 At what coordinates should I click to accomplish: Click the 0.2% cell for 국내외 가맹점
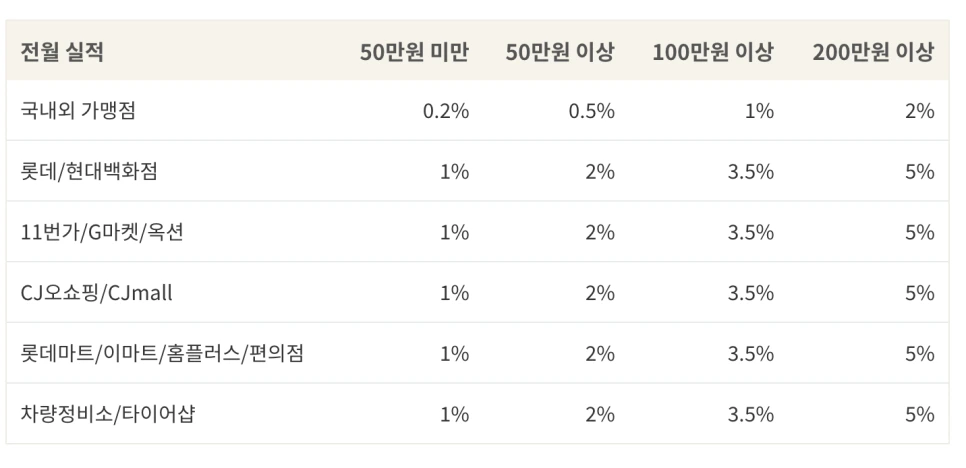click(x=446, y=111)
